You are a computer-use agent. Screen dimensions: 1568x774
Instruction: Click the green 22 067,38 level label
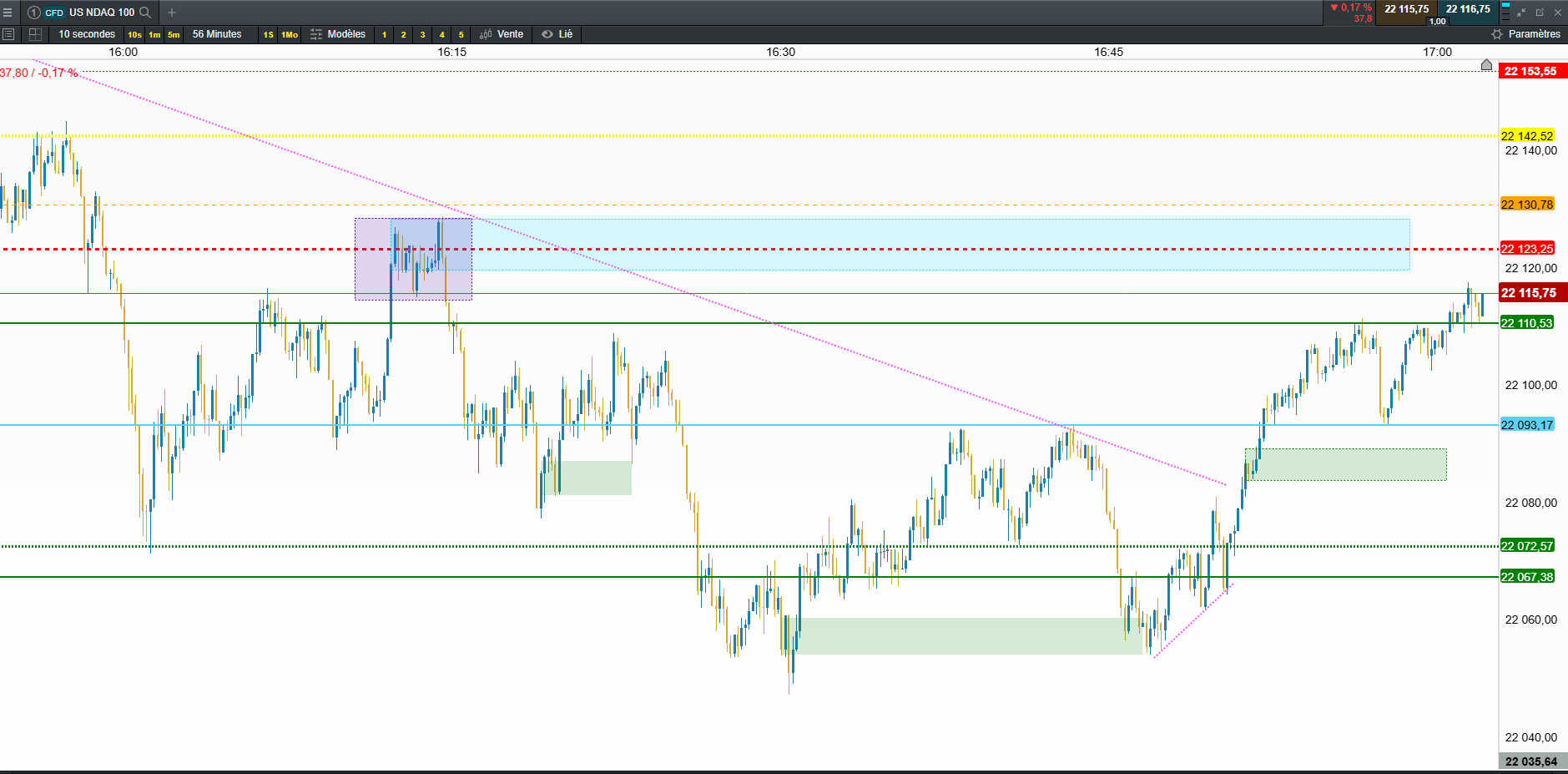(x=1527, y=577)
